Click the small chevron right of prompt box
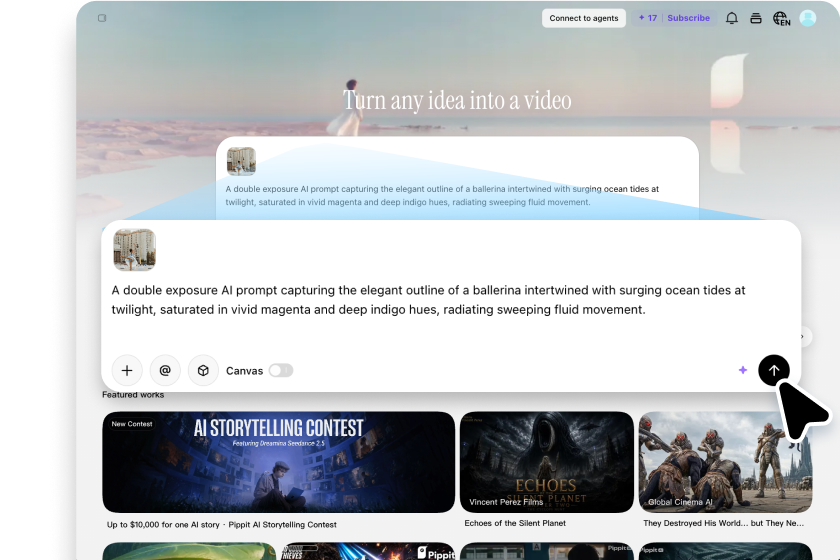Image resolution: width=840 pixels, height=560 pixels. click(x=802, y=337)
